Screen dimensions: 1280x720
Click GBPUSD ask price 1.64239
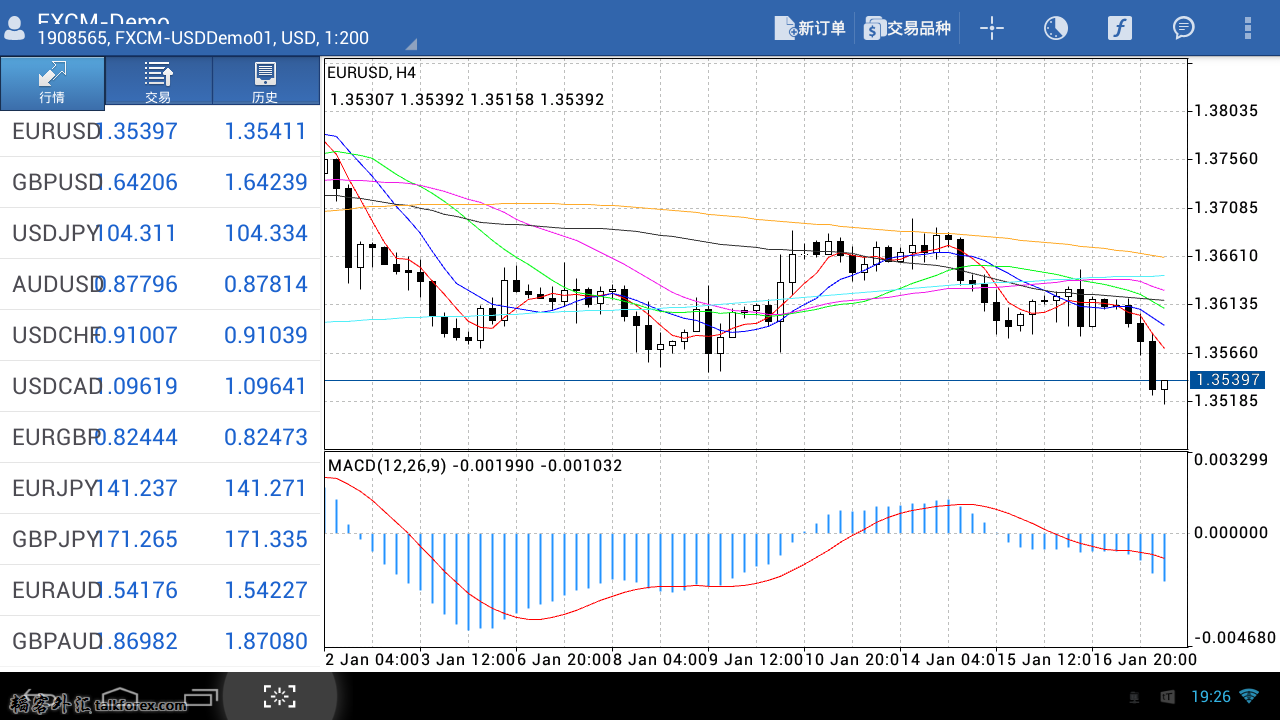click(265, 182)
